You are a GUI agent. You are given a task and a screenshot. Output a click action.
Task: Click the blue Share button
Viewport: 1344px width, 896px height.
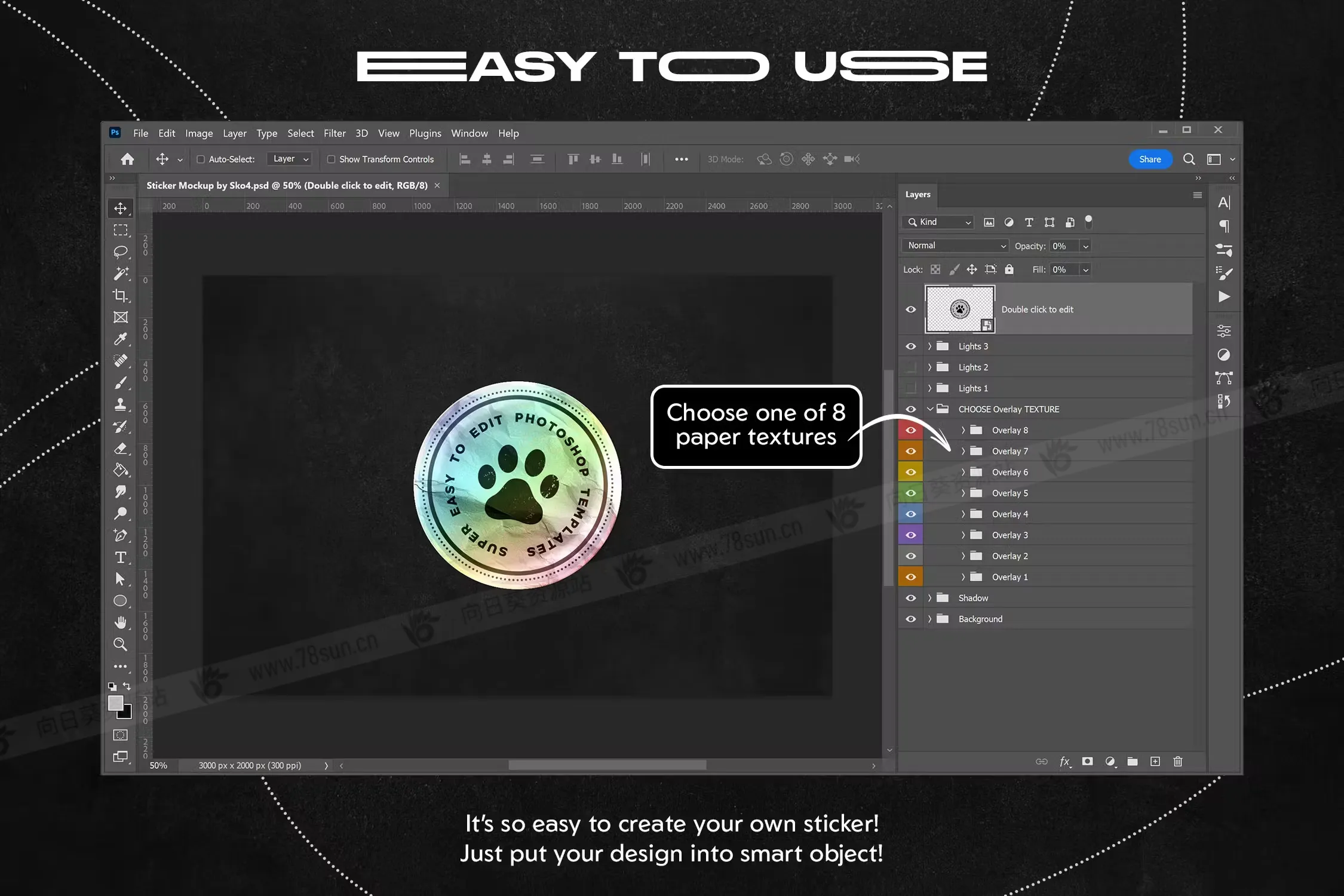(1150, 159)
